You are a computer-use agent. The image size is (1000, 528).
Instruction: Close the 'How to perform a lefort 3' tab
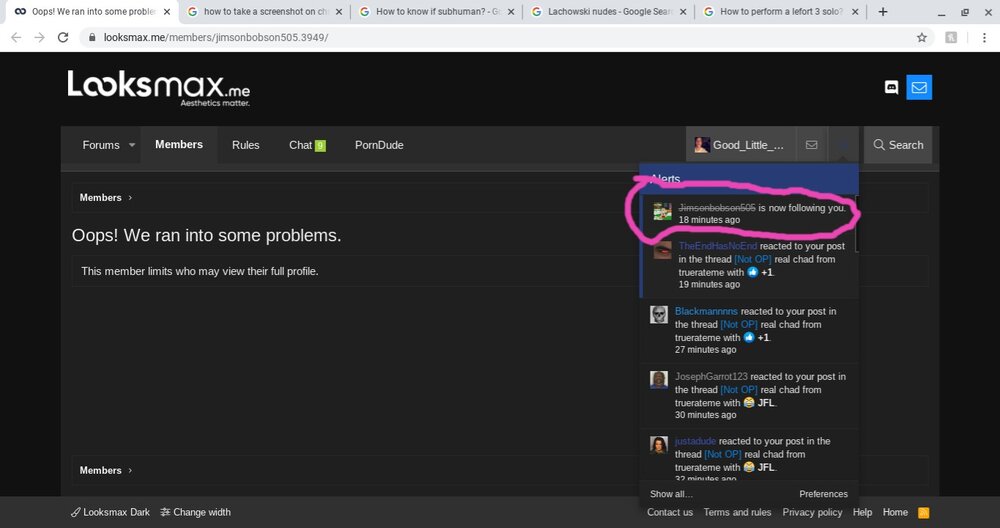855,11
